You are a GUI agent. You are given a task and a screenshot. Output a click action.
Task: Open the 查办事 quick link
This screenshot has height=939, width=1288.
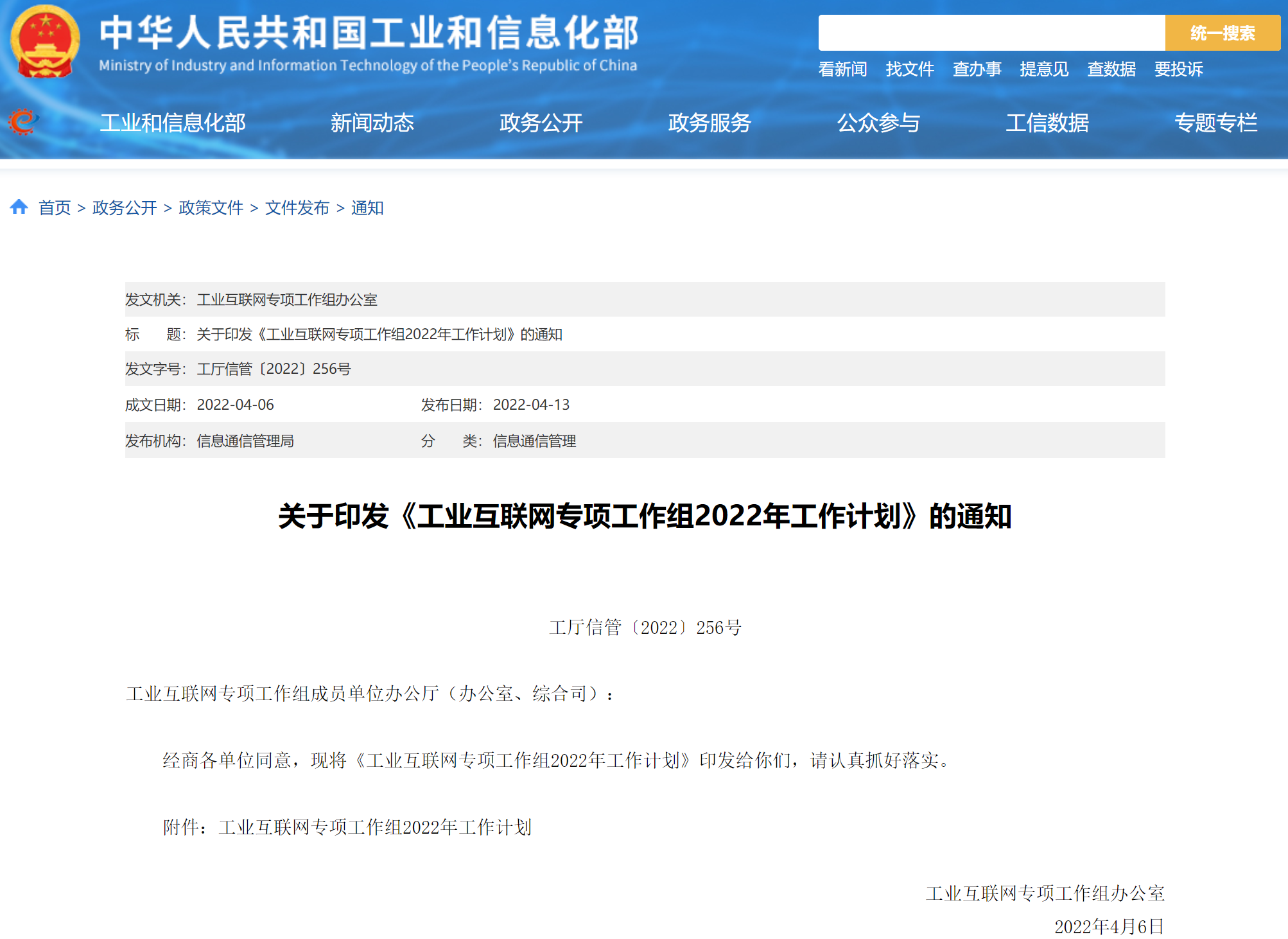click(977, 69)
